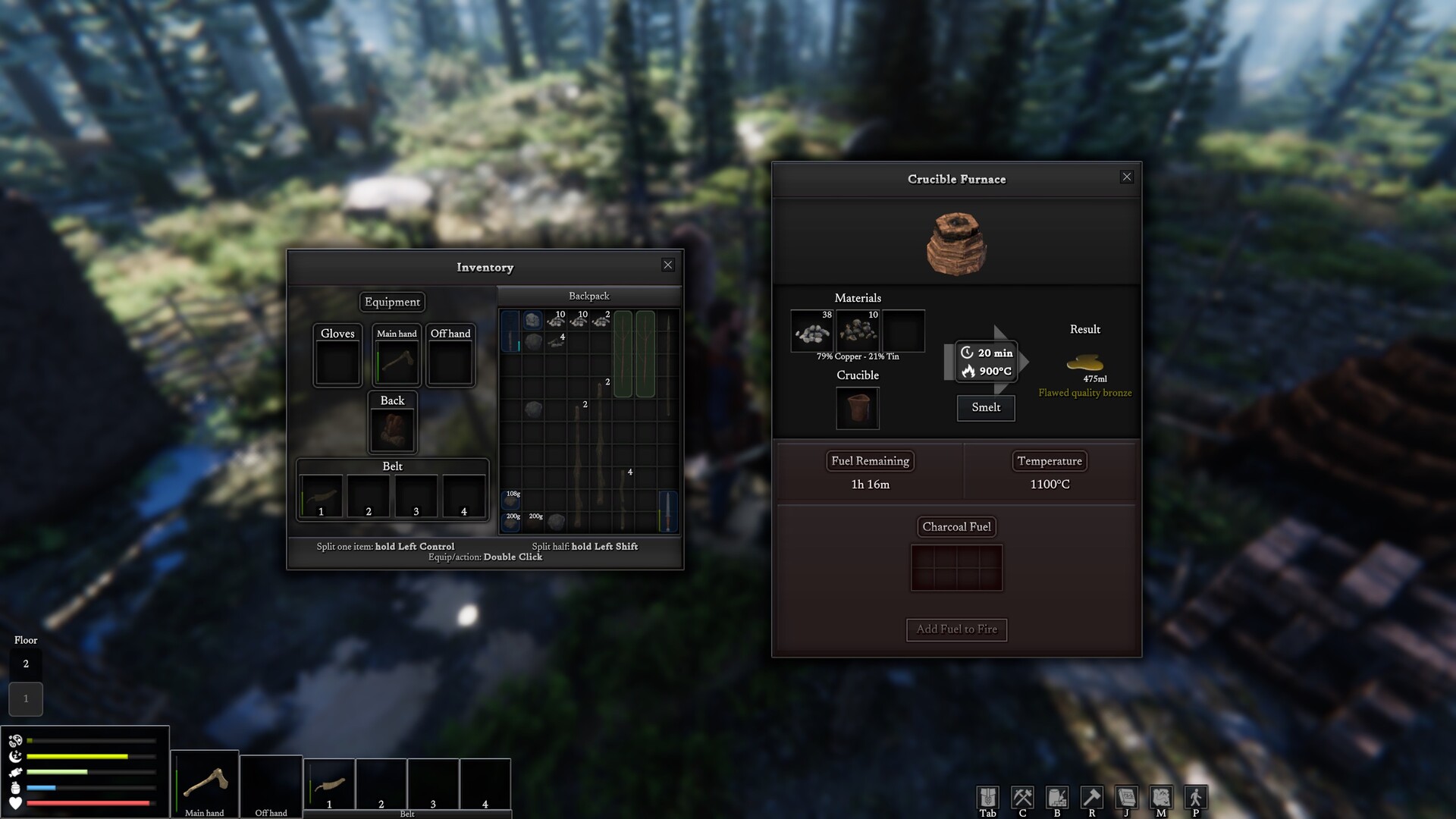Click the crucible container icon

[x=858, y=407]
